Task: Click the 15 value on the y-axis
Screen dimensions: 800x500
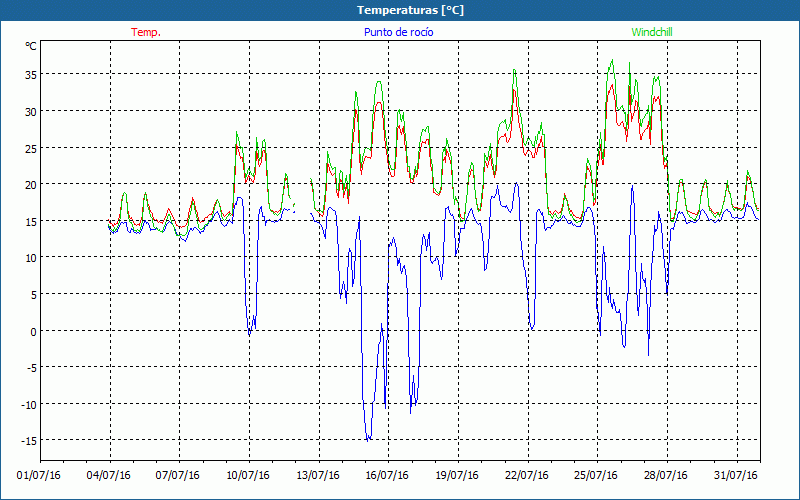Action: click(31, 221)
